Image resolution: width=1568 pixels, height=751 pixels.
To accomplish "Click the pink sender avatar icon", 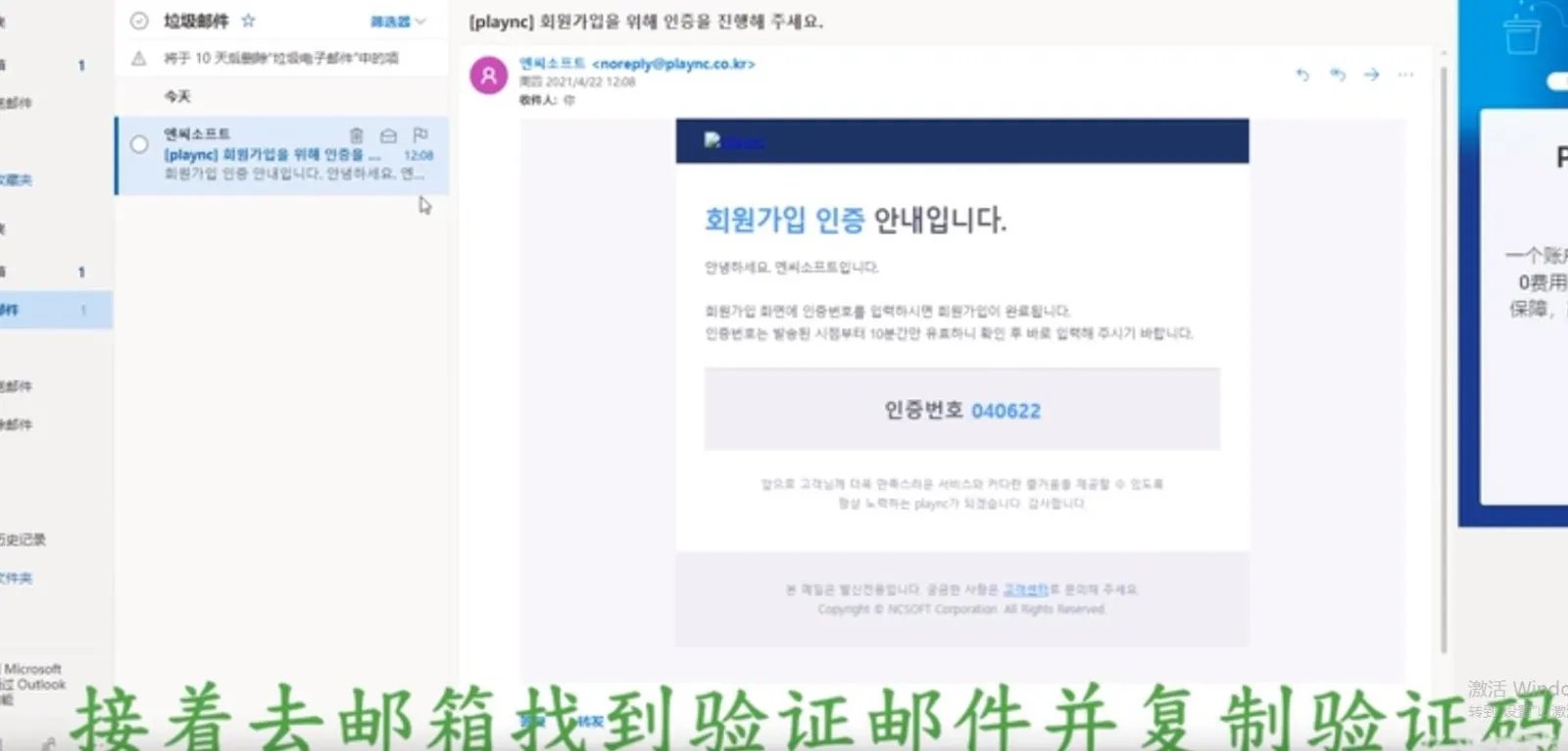I will pos(489,75).
